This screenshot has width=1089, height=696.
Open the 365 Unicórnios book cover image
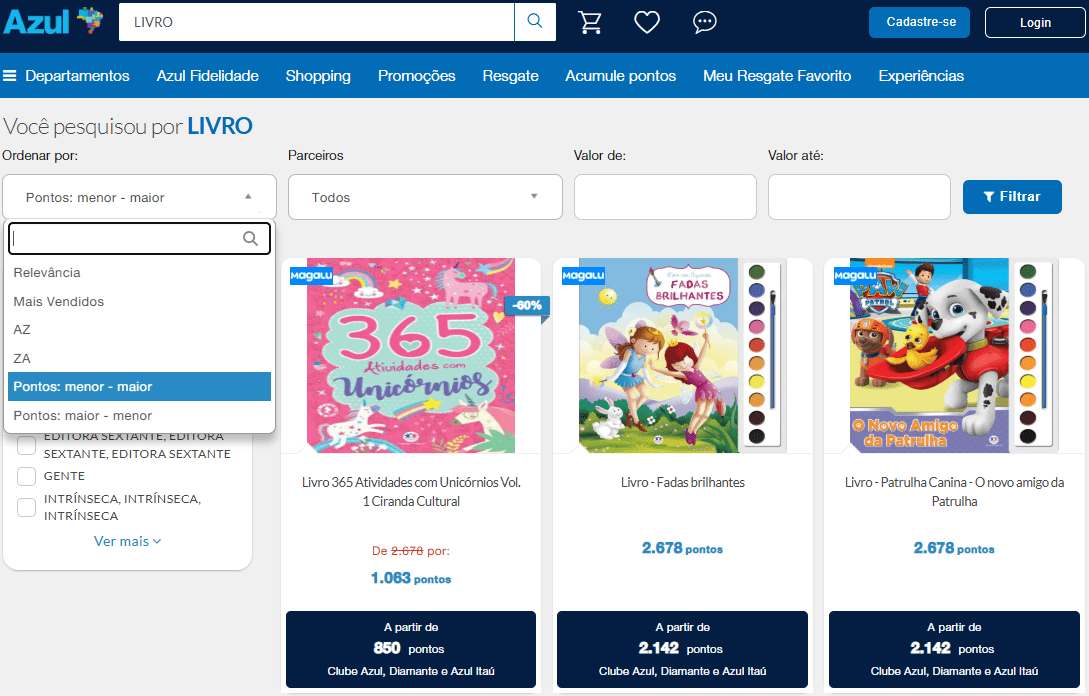click(x=411, y=356)
